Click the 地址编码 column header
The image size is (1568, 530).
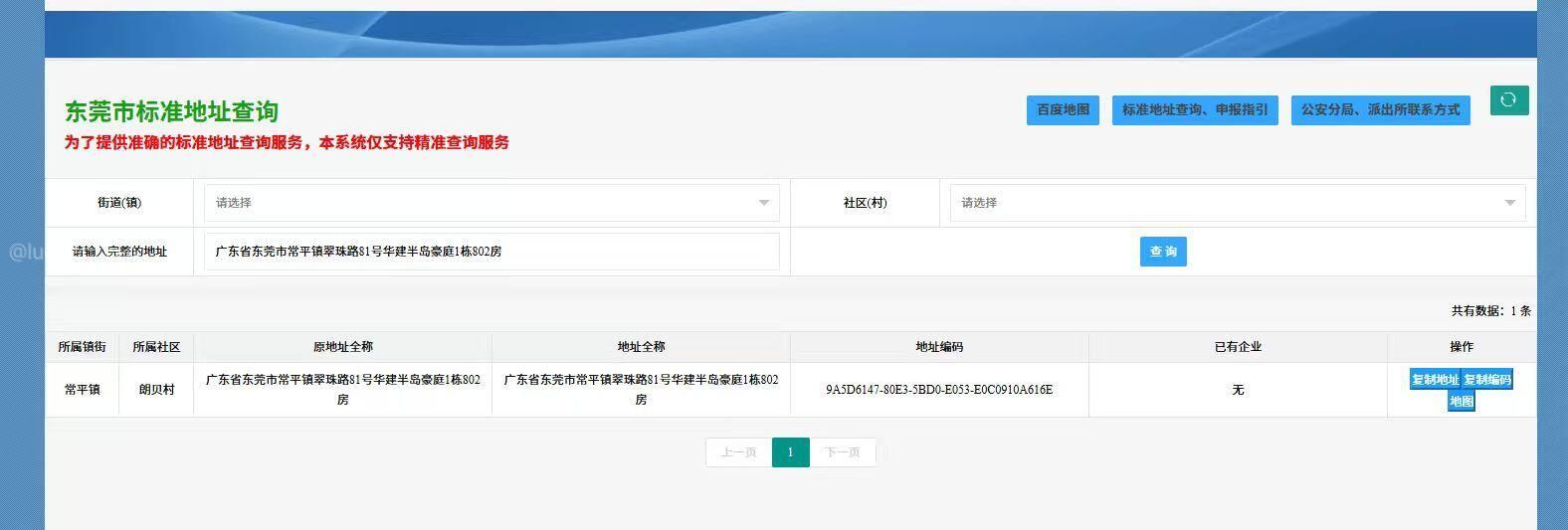click(x=939, y=347)
